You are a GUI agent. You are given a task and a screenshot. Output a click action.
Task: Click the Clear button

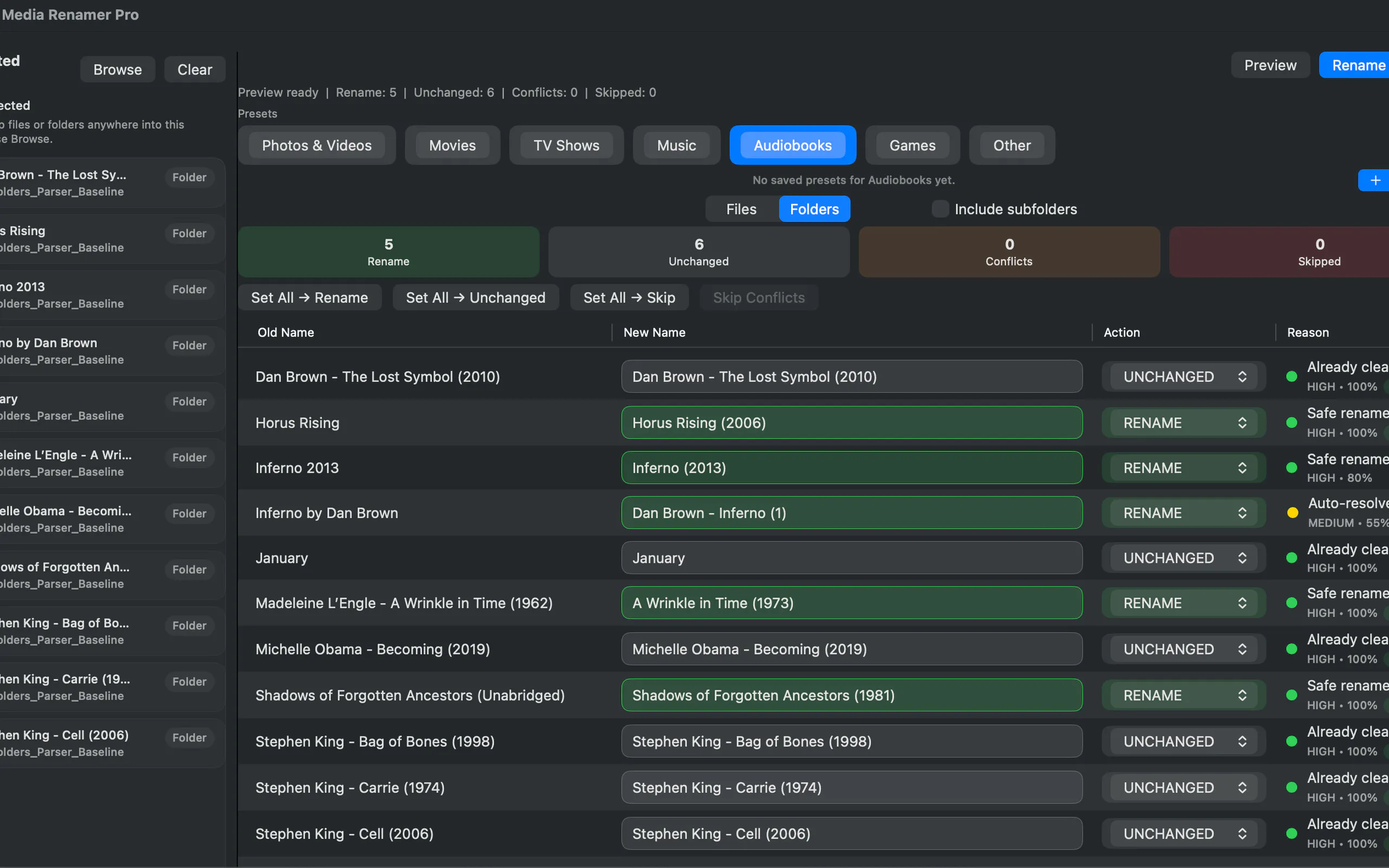pos(195,69)
